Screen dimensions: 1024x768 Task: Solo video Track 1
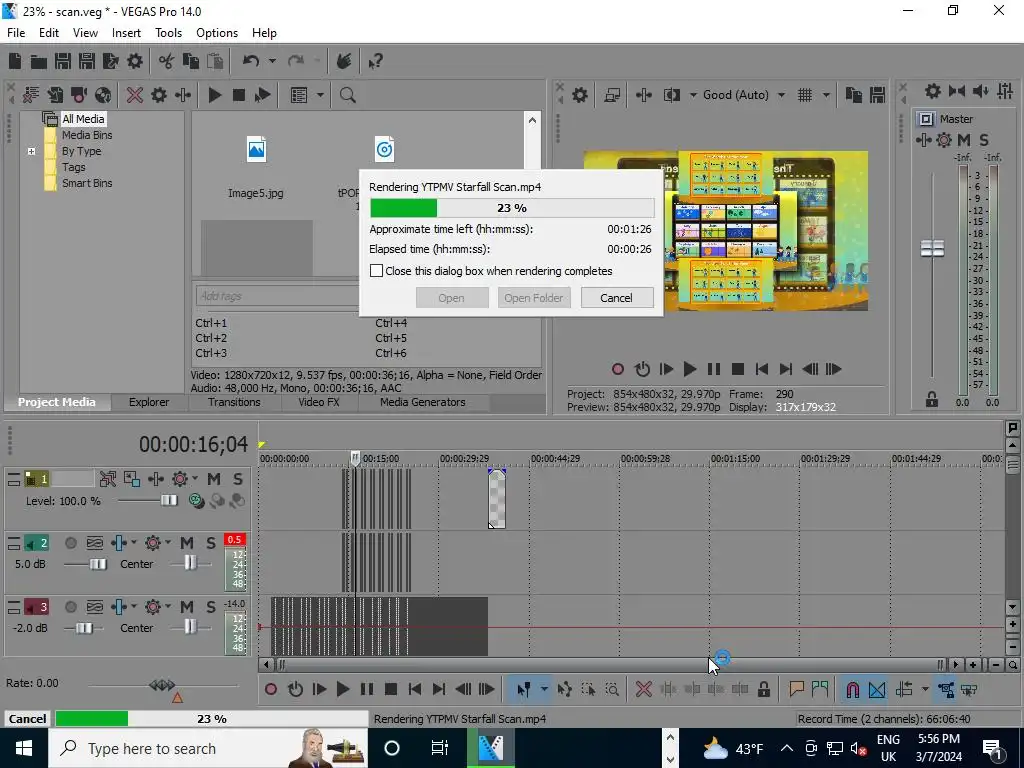coord(238,479)
